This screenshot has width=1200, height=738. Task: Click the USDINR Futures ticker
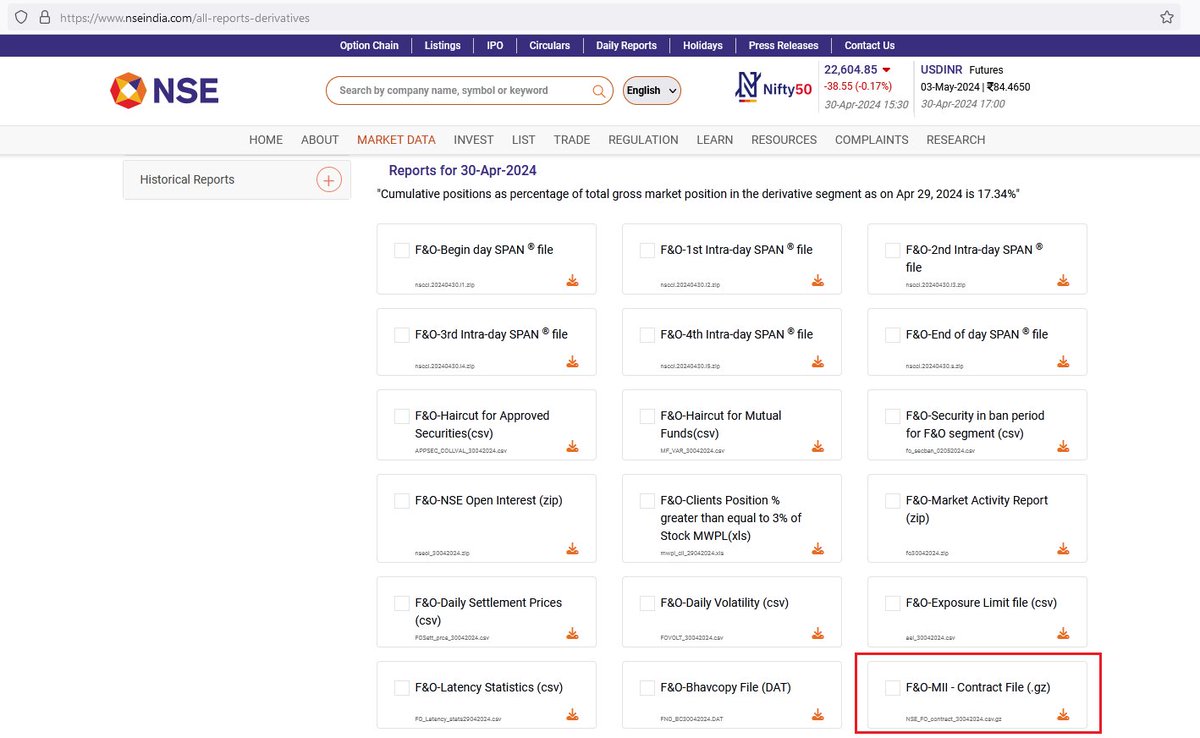click(962, 70)
